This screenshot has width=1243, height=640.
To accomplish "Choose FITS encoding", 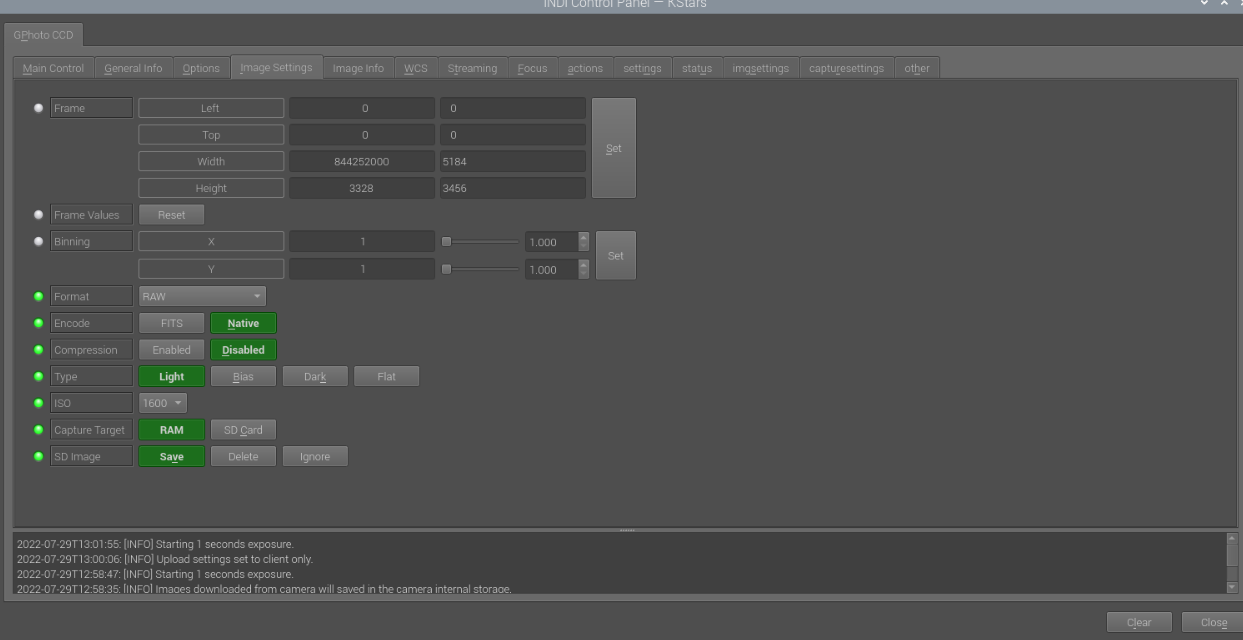I will (x=172, y=323).
